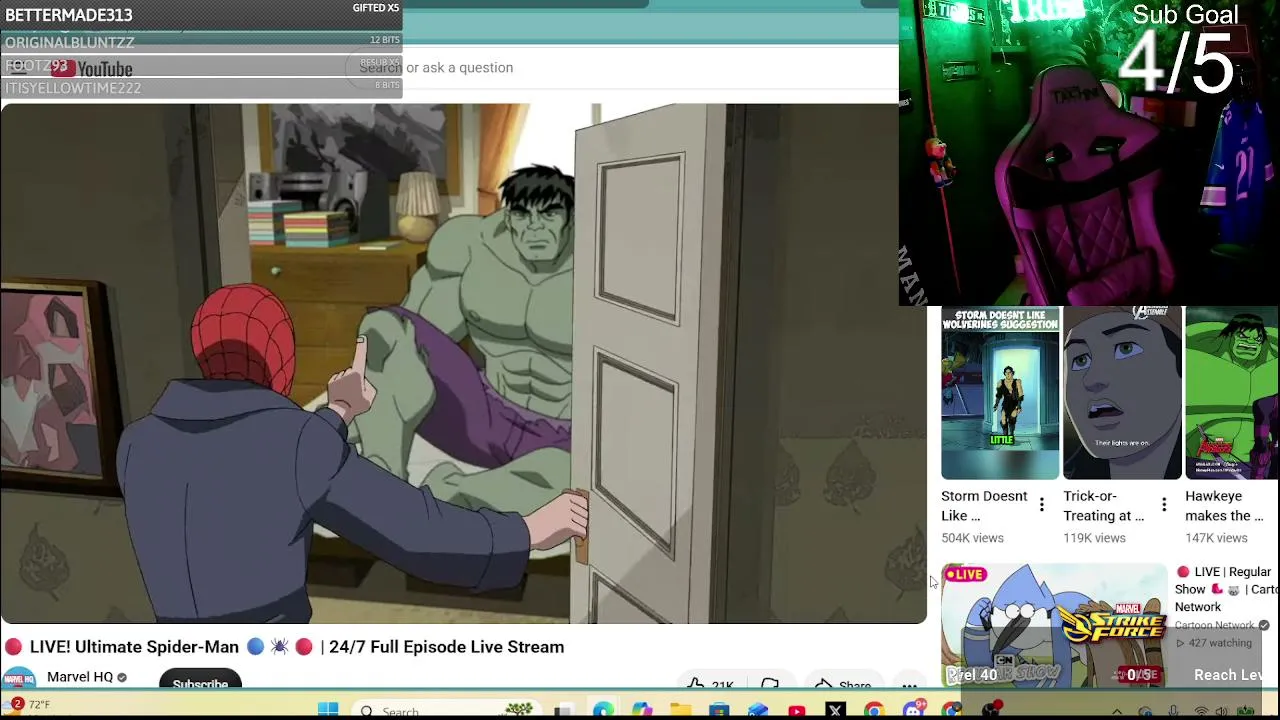Open Discord from the taskbar
This screenshot has width=1280, height=720.
(x=912, y=710)
